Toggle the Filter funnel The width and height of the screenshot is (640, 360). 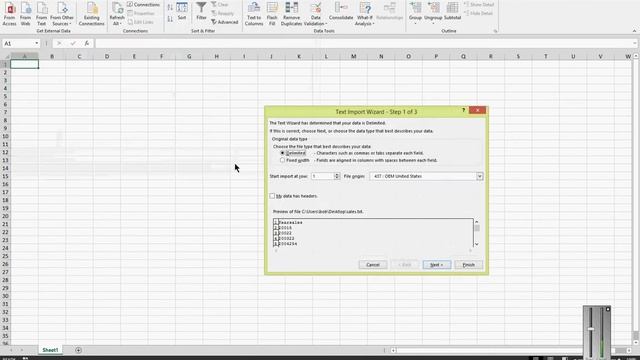(201, 11)
